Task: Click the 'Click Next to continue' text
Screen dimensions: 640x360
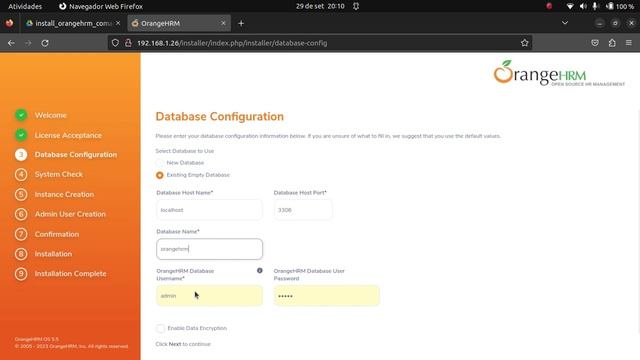Action: (183, 344)
